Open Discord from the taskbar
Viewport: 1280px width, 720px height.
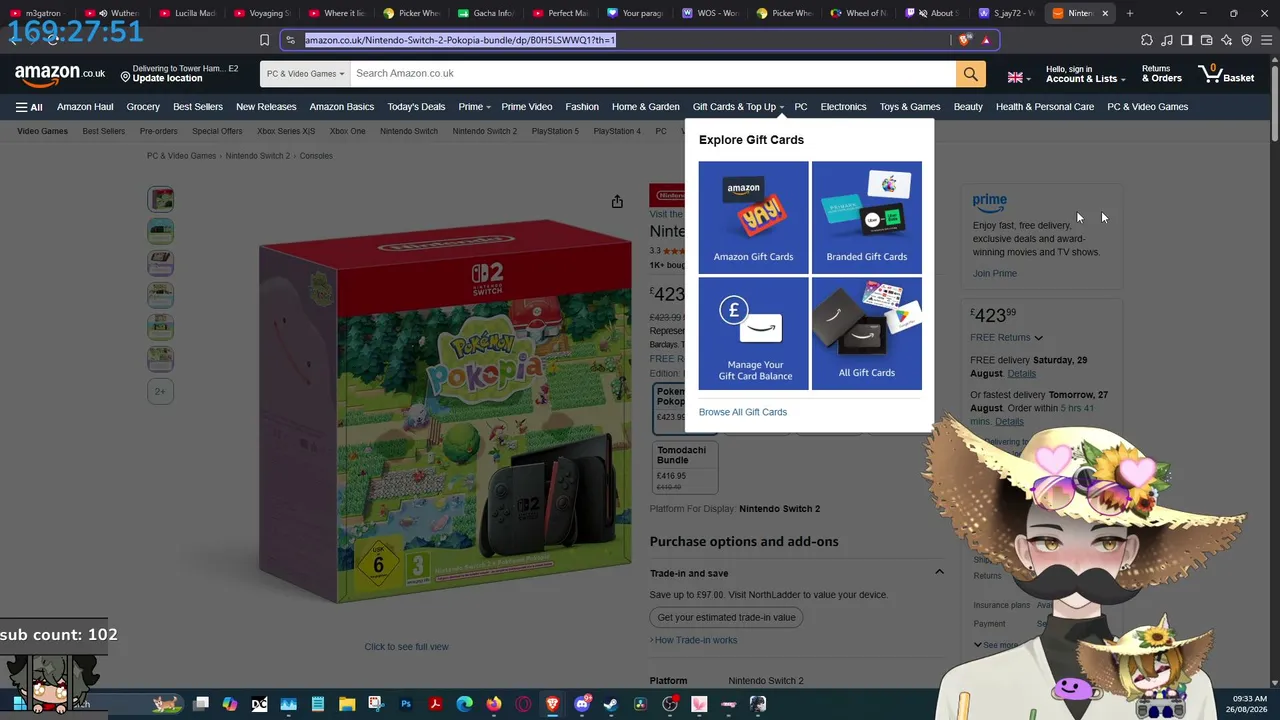[582, 704]
